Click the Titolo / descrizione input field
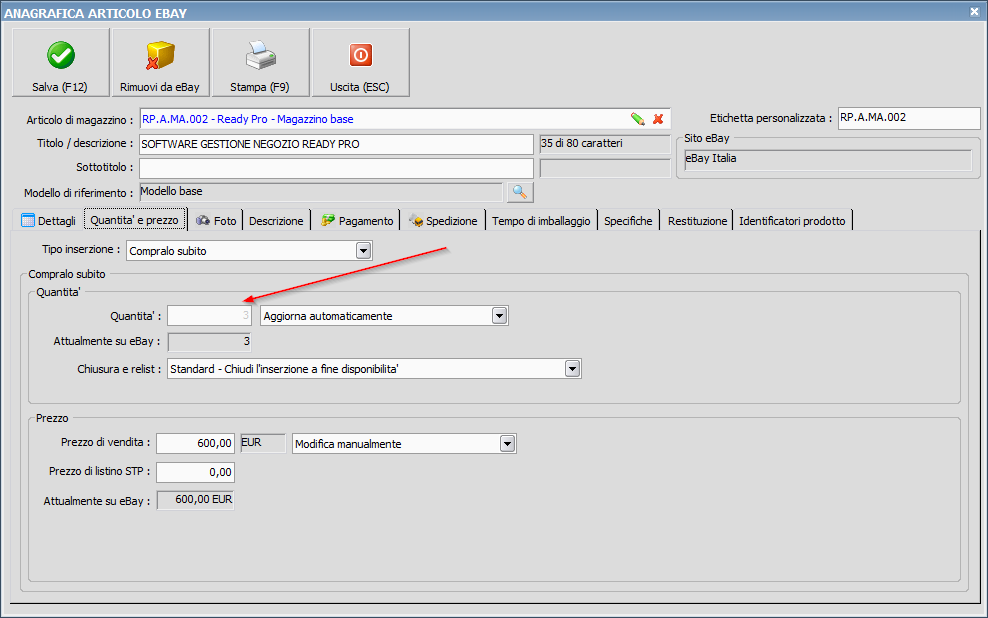 pos(336,144)
